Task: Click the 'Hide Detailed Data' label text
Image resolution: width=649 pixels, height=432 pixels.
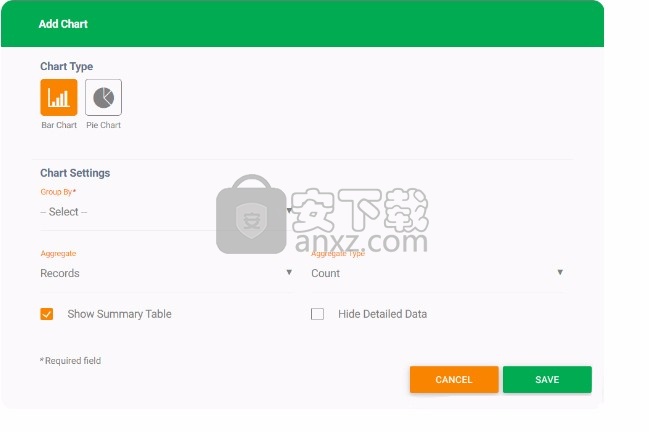Action: (x=382, y=314)
